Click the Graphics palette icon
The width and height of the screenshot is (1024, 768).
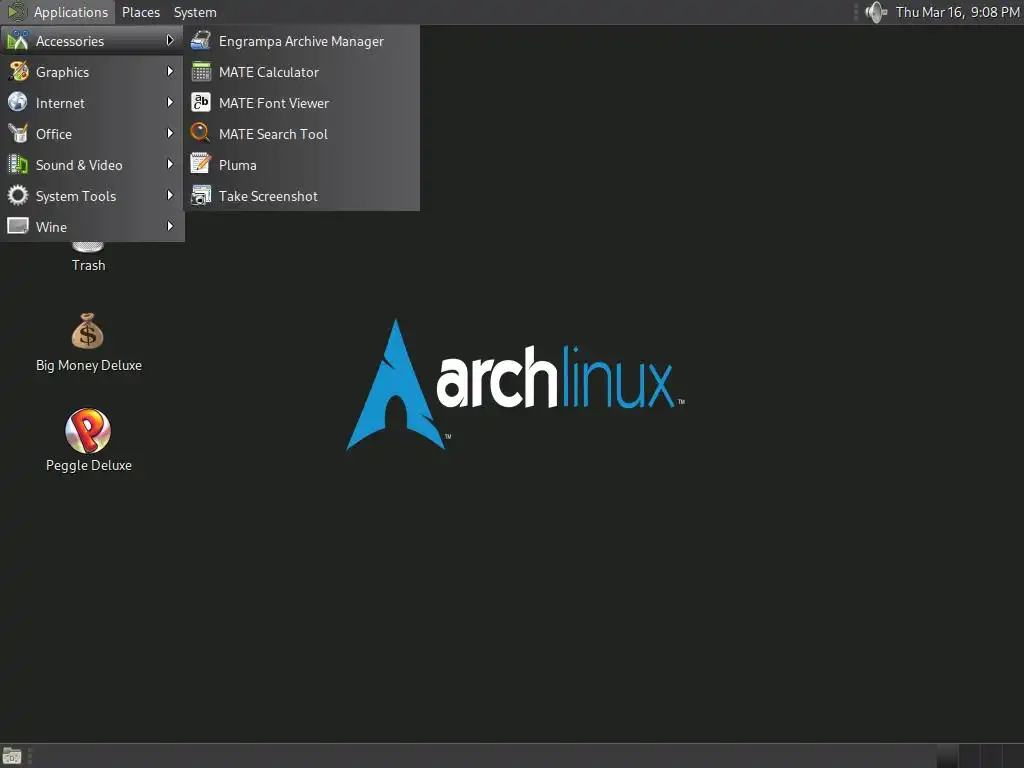click(x=18, y=71)
